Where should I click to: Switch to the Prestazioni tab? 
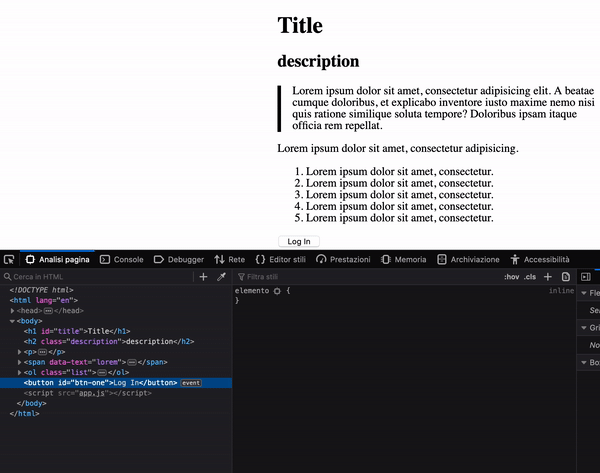click(x=343, y=259)
